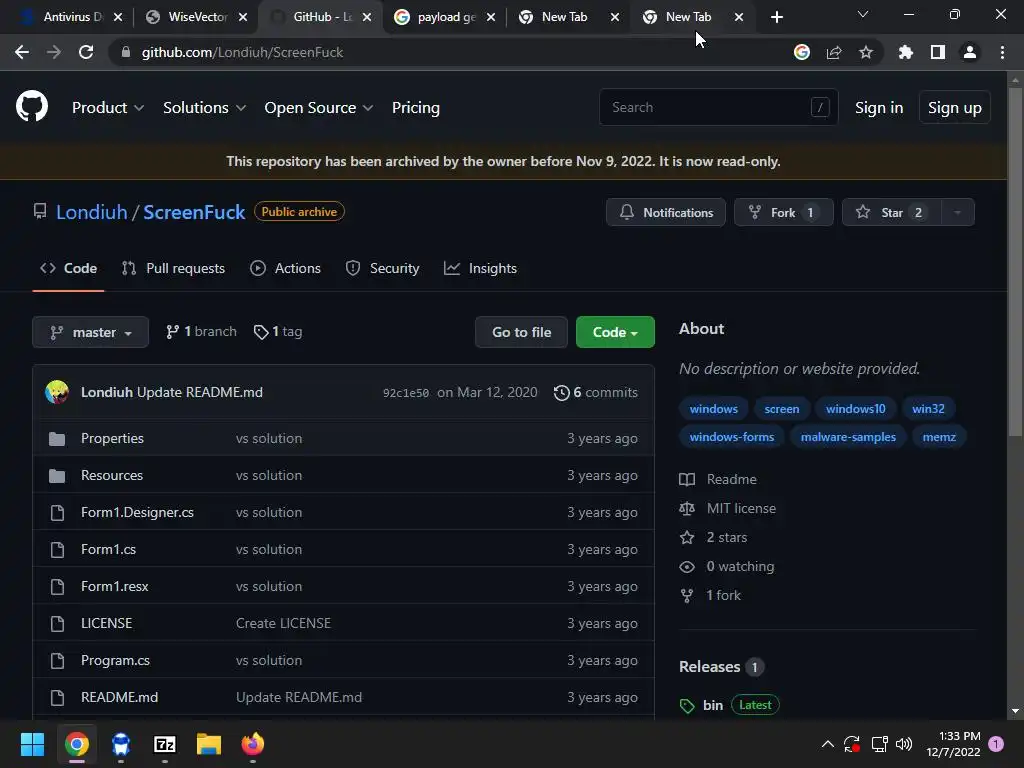Open the Chrome extensions puzzle icon
This screenshot has height=768, width=1024.
click(905, 52)
